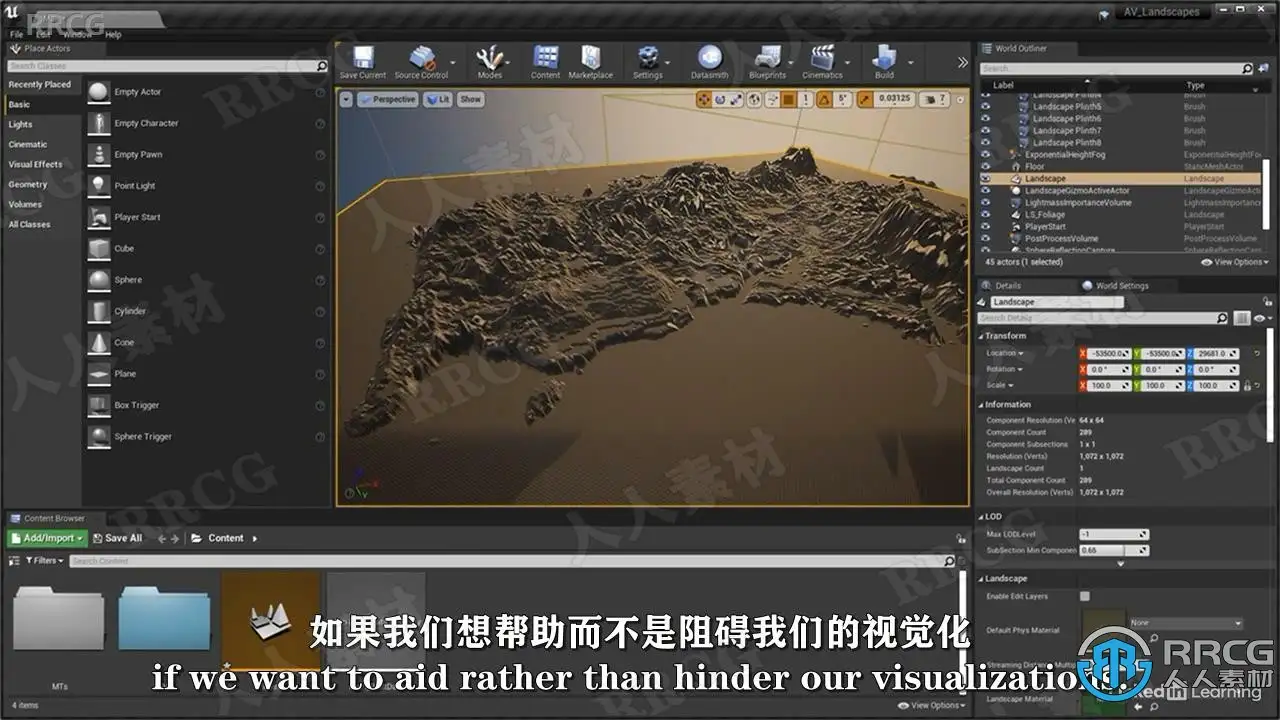Image resolution: width=1280 pixels, height=720 pixels.
Task: Click Save All in the Content Browser
Action: pyautogui.click(x=117, y=538)
